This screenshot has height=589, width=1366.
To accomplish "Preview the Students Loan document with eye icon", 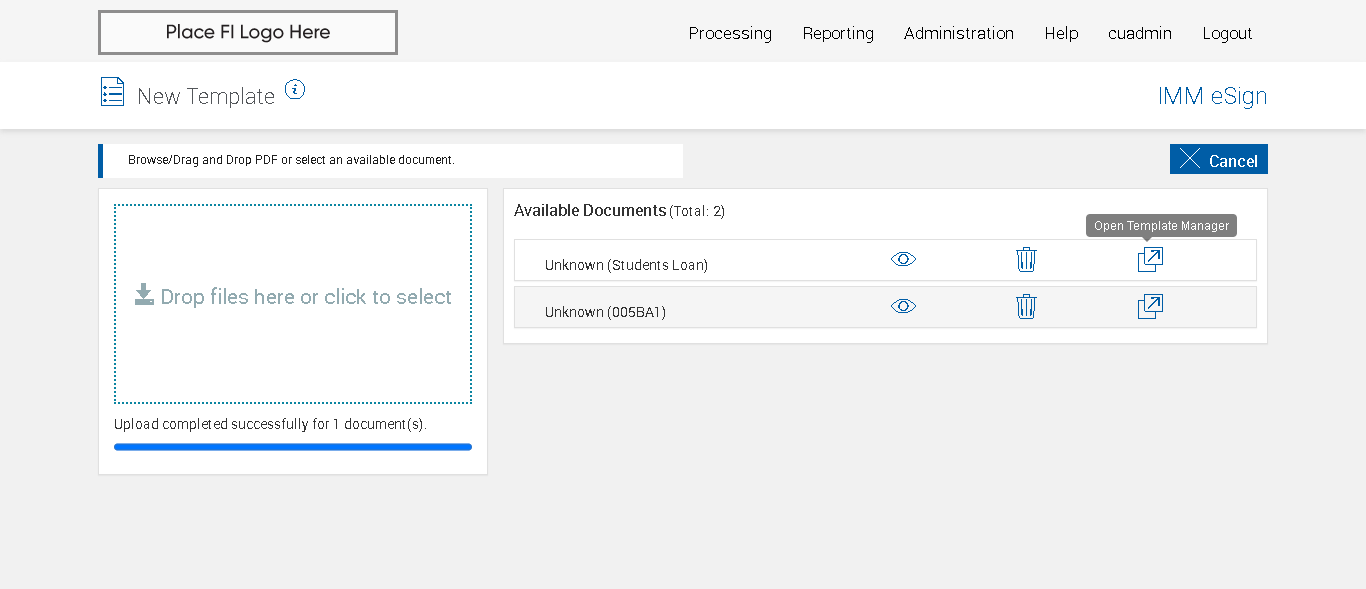I will [903, 260].
